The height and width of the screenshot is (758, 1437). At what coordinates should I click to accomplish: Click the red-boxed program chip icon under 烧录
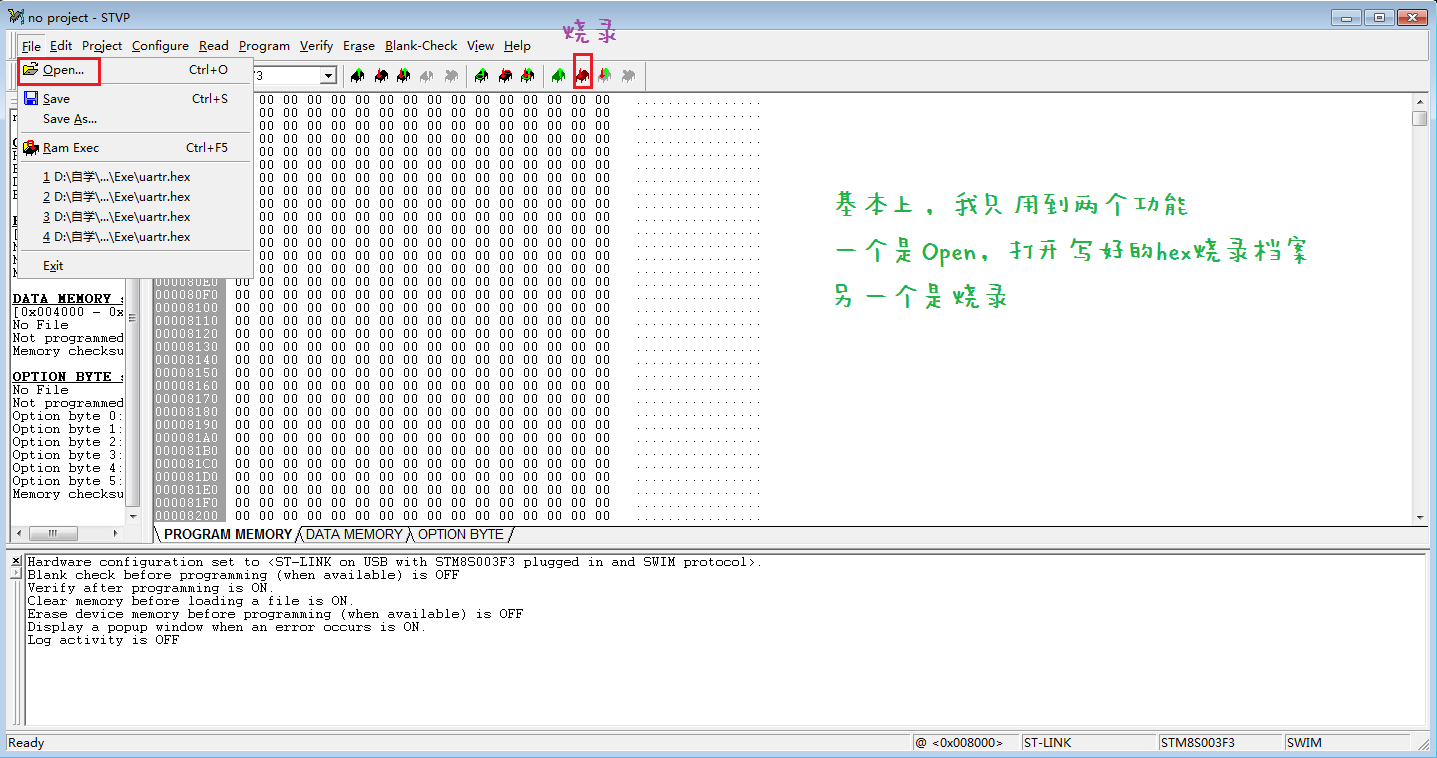[582, 76]
